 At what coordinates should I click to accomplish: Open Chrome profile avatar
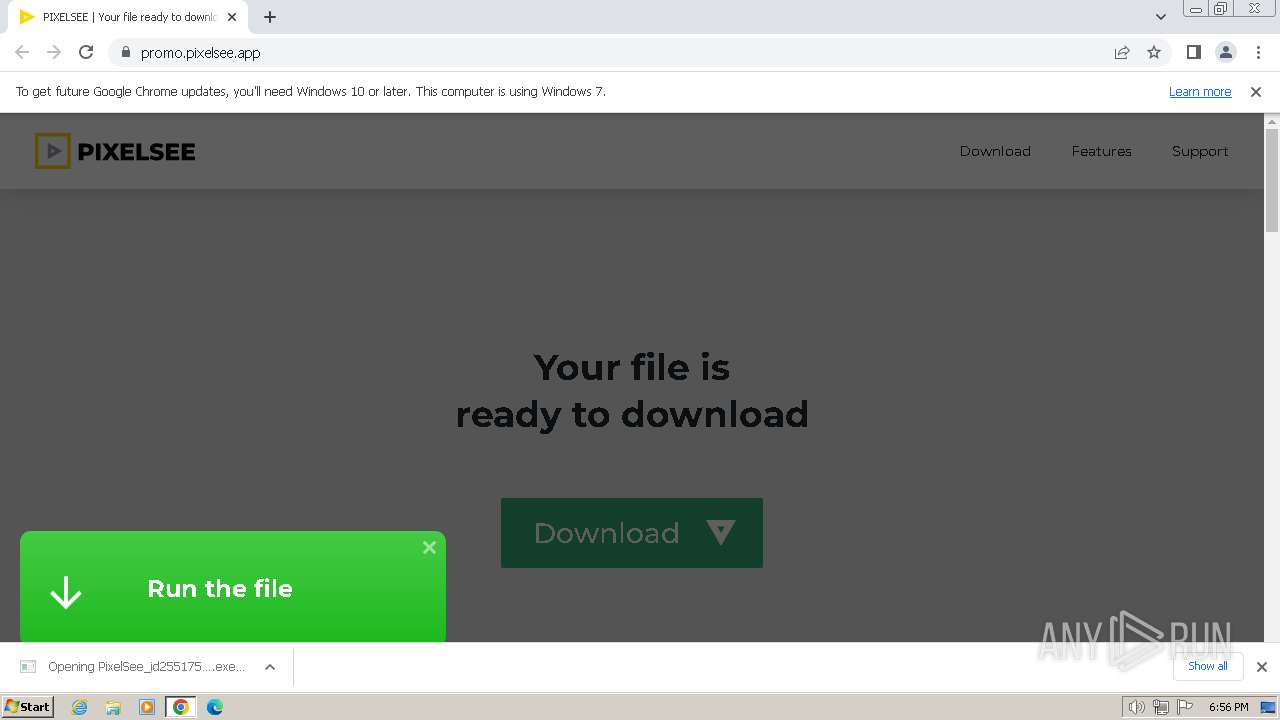coord(1225,52)
